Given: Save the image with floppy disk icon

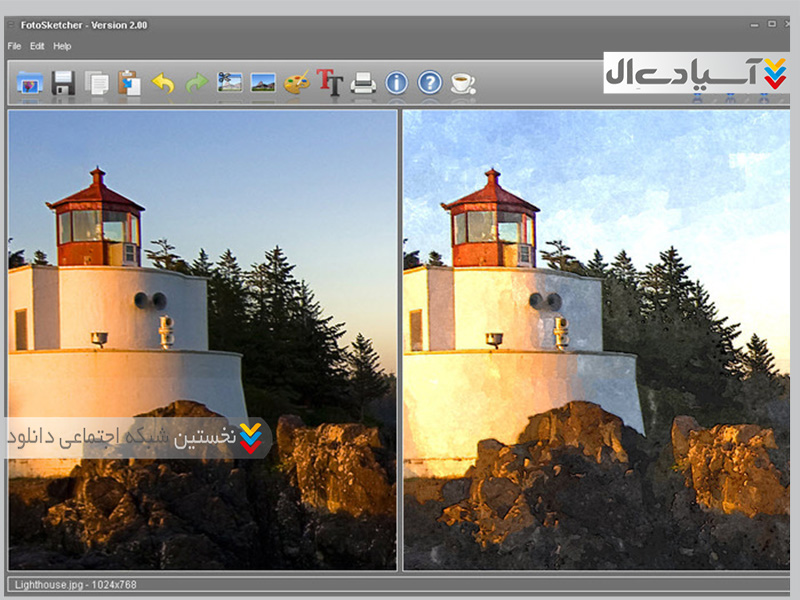Looking at the screenshot, I should coord(64,83).
